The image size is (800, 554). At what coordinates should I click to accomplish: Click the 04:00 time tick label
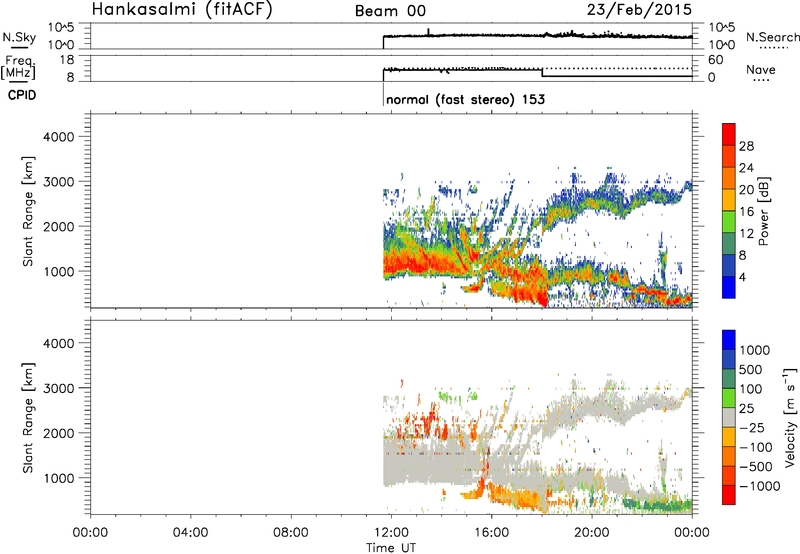point(190,533)
